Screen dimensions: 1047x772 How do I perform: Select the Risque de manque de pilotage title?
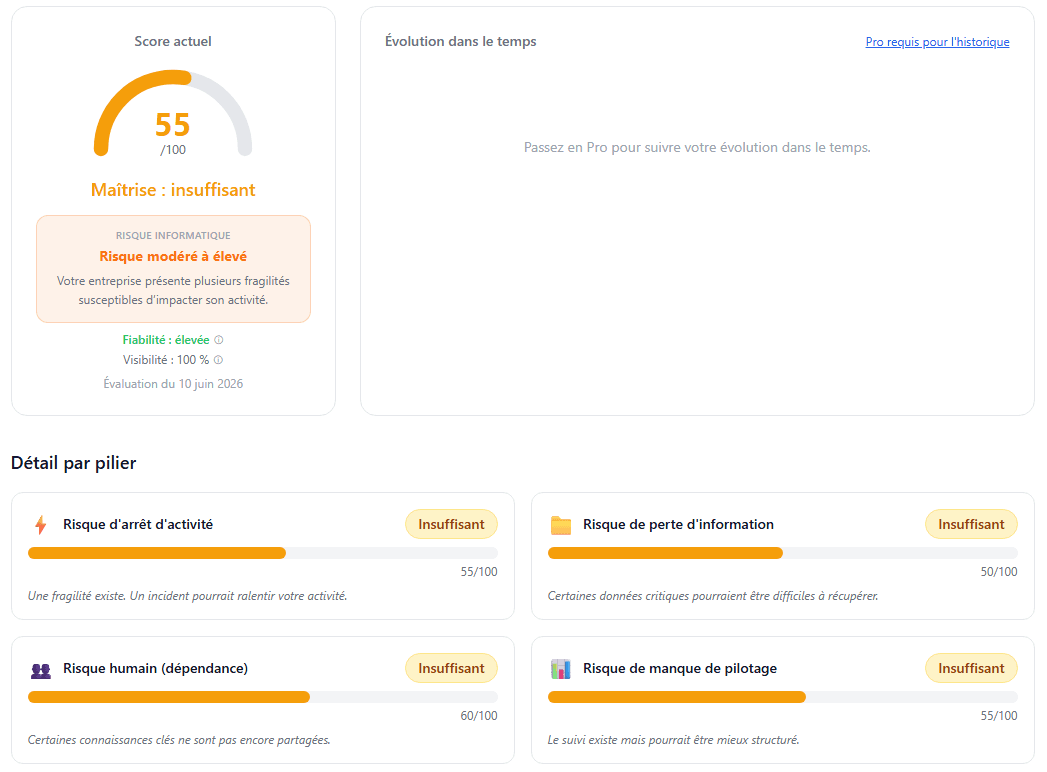pyautogui.click(x=680, y=668)
